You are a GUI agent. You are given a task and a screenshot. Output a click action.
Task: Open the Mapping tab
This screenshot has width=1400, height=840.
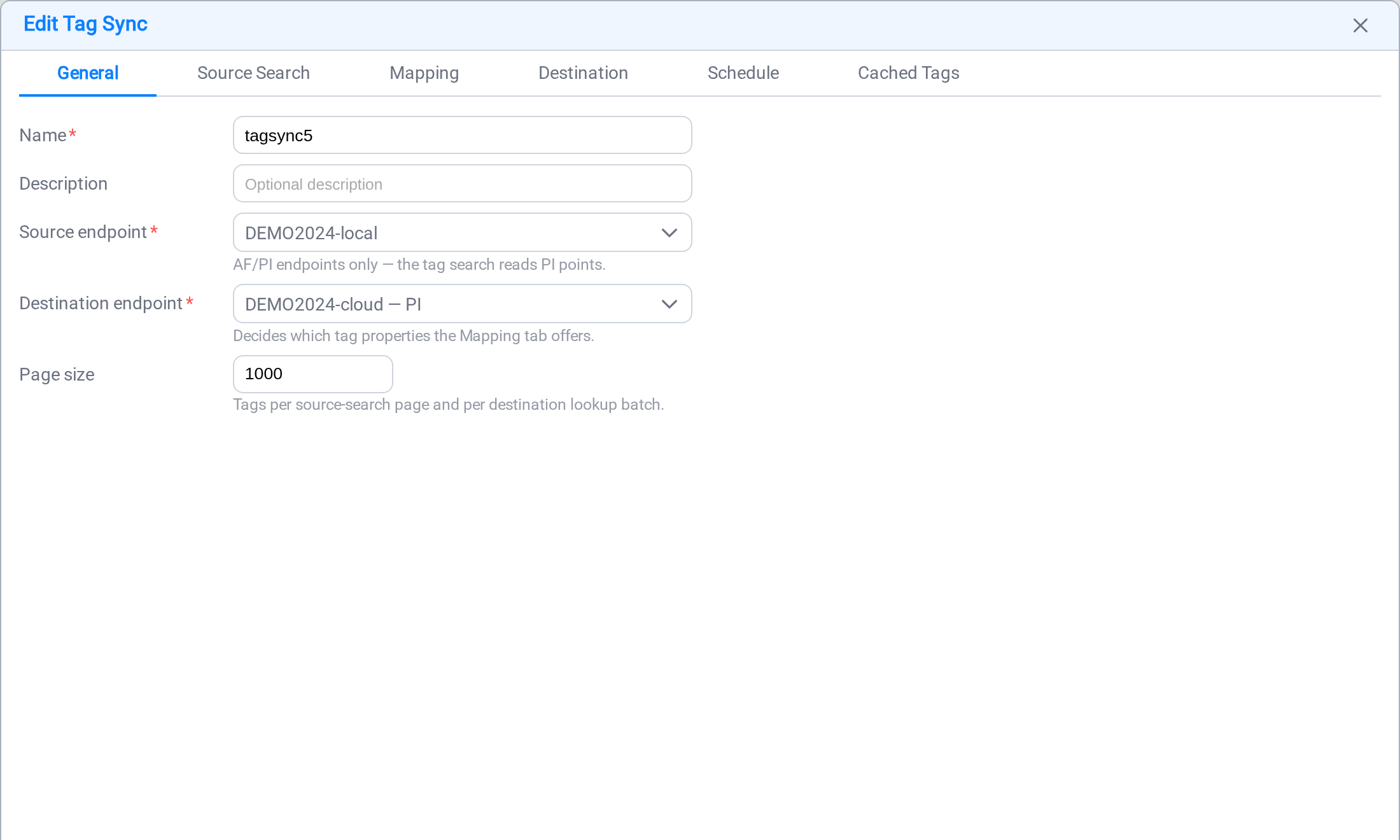(x=424, y=73)
